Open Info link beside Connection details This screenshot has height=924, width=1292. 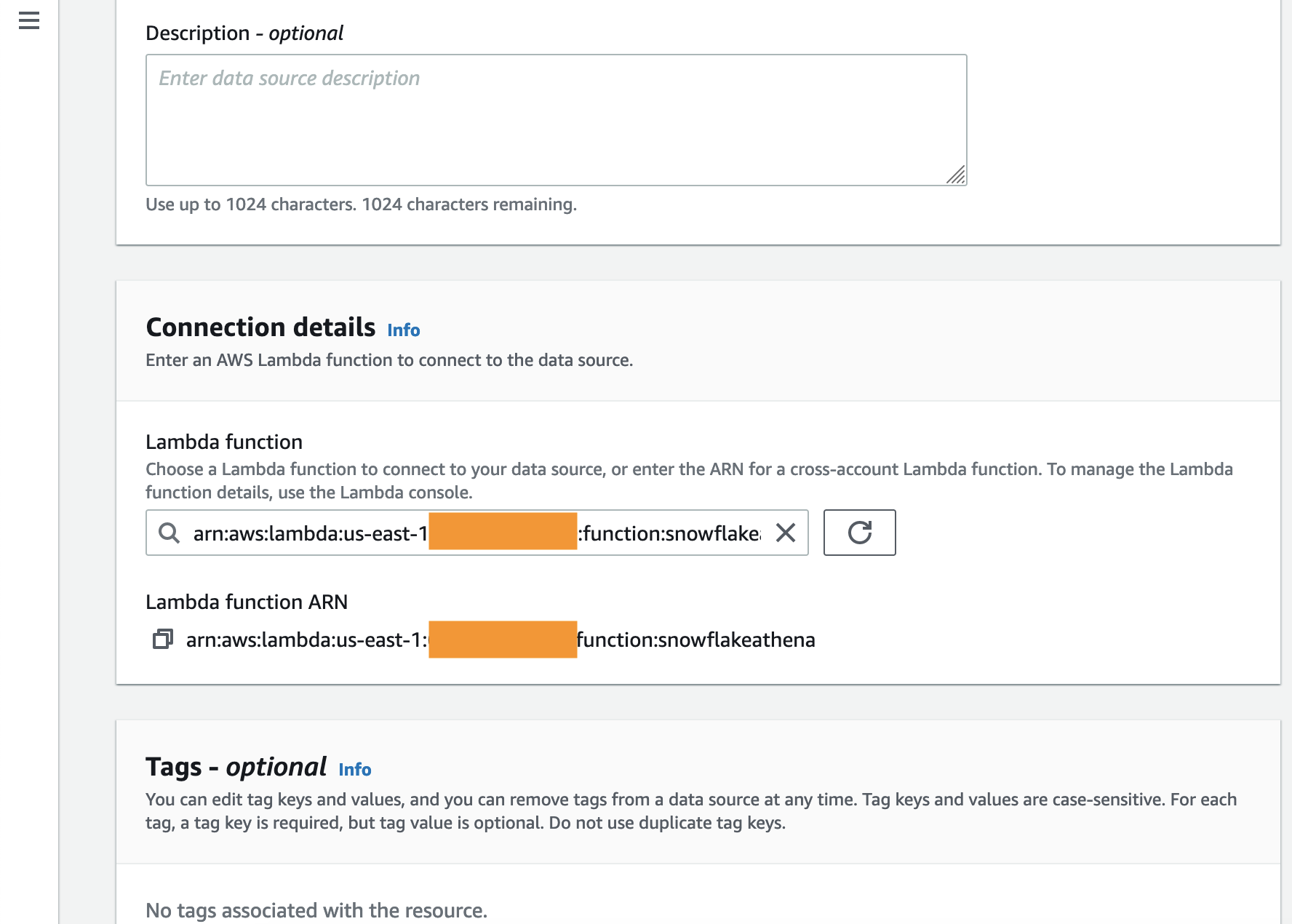point(403,330)
